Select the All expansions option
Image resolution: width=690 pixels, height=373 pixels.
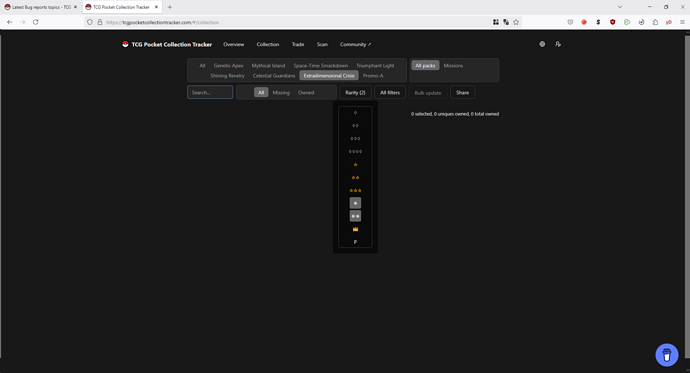click(202, 66)
